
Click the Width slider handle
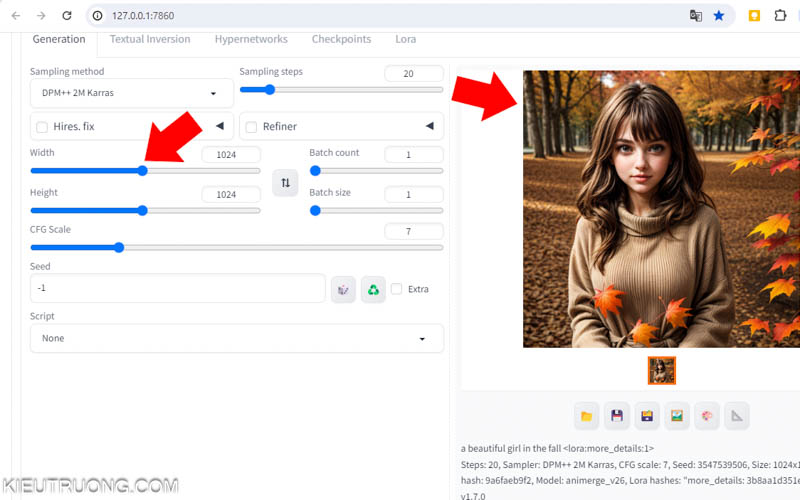point(143,170)
